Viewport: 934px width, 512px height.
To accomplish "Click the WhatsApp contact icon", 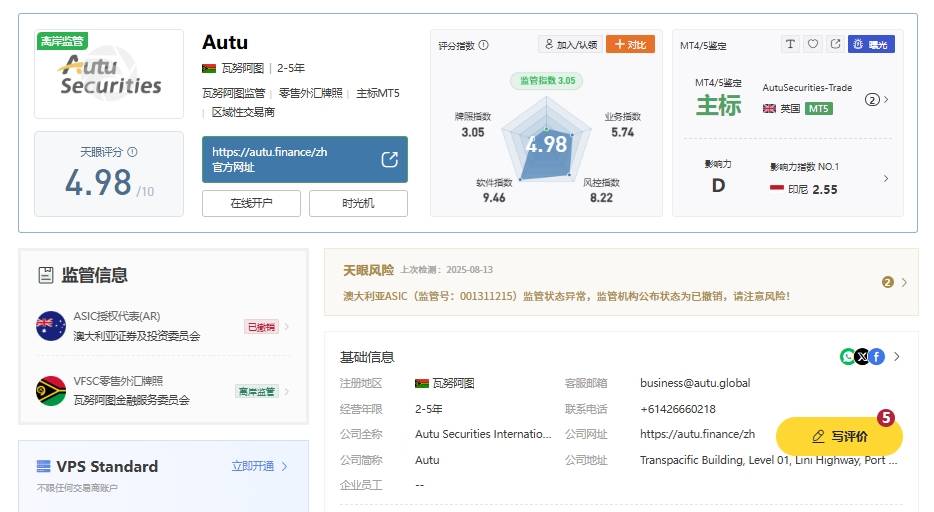I will coord(848,357).
